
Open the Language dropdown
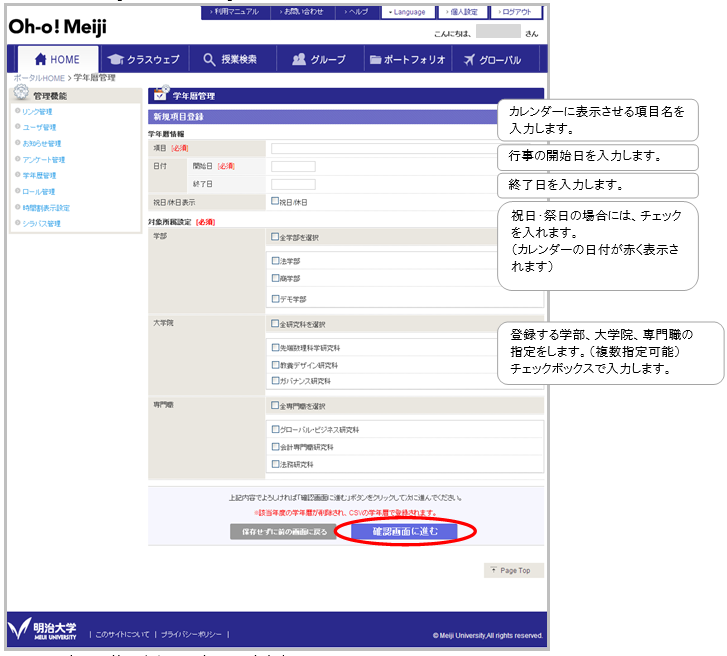pyautogui.click(x=408, y=12)
